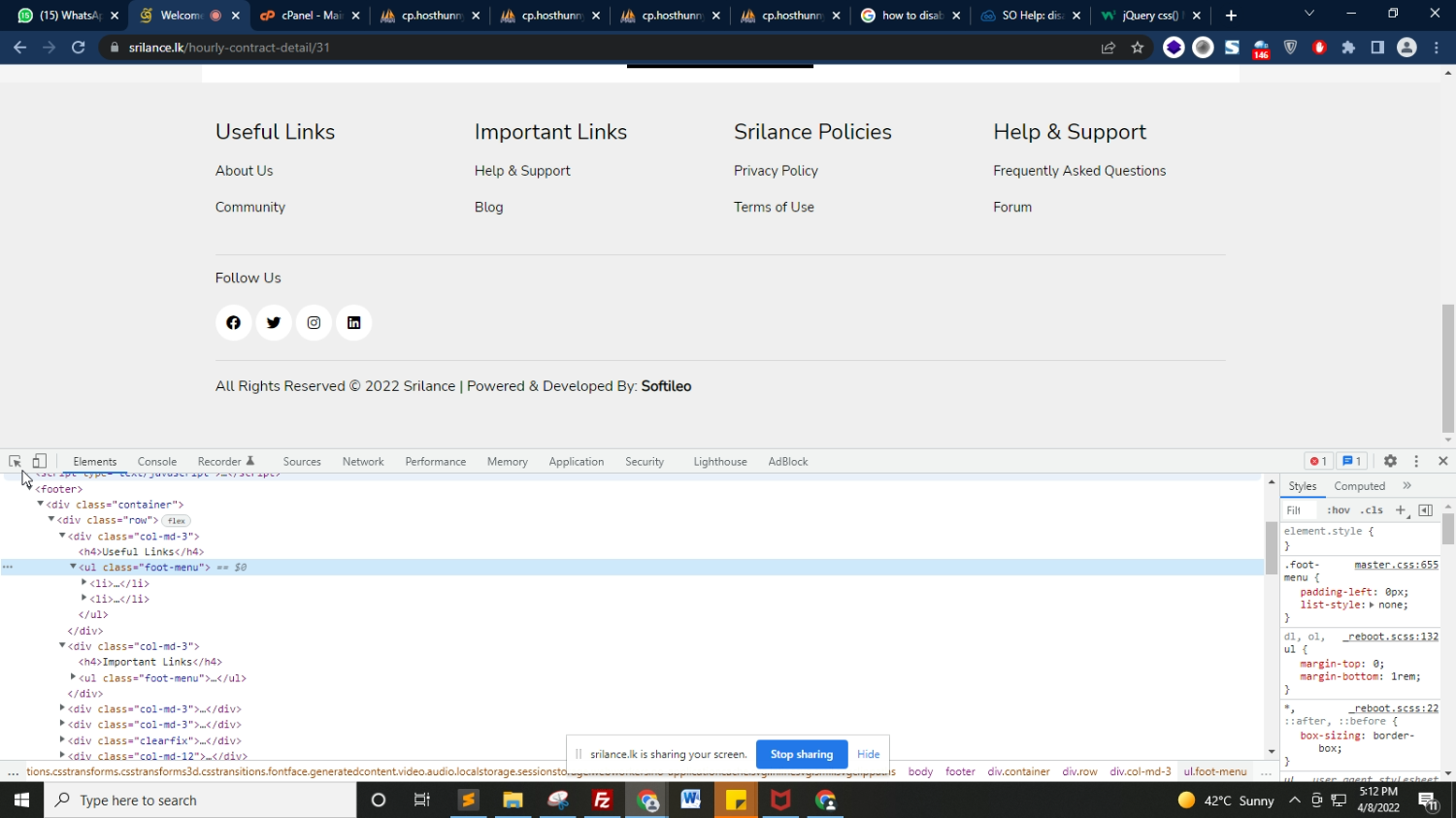Open the Computed styles tab

[x=1359, y=486]
